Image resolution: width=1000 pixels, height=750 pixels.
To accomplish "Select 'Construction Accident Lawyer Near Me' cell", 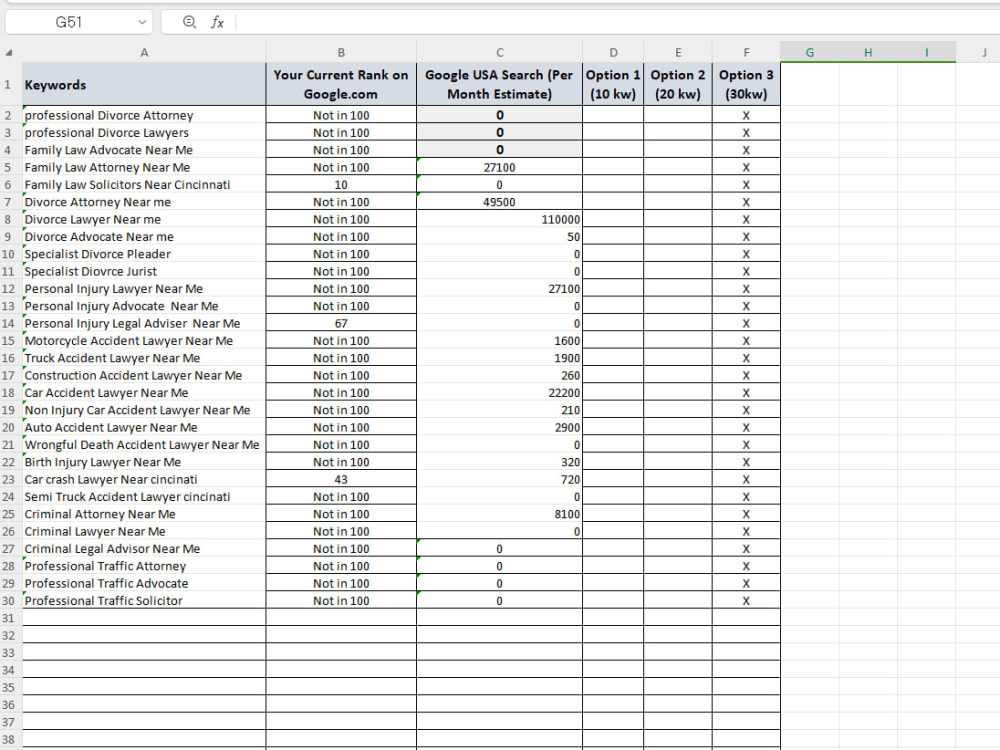I will coord(144,375).
